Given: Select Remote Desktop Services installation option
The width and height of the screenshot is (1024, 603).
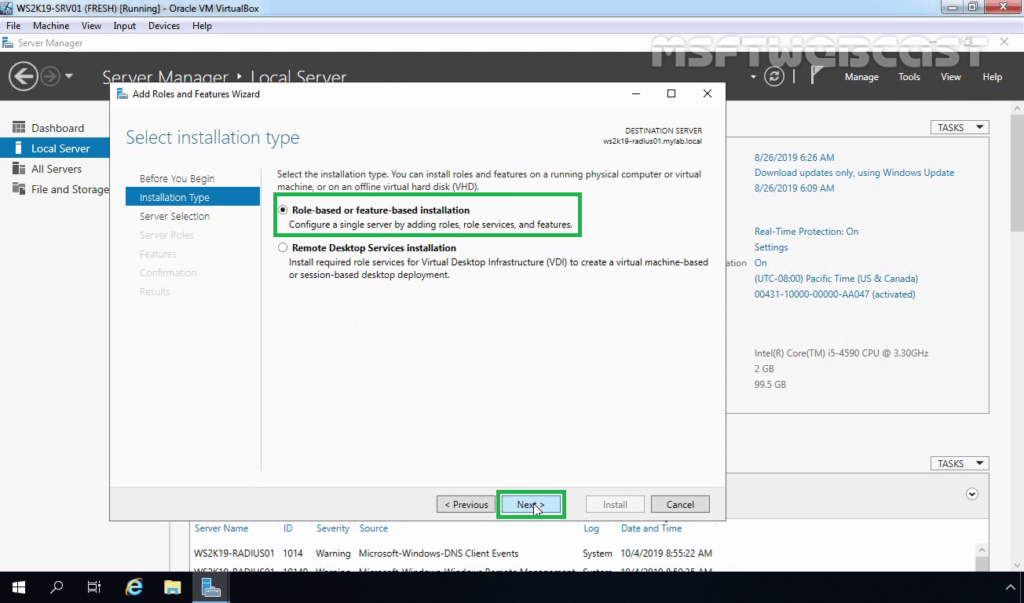Looking at the screenshot, I should point(282,248).
